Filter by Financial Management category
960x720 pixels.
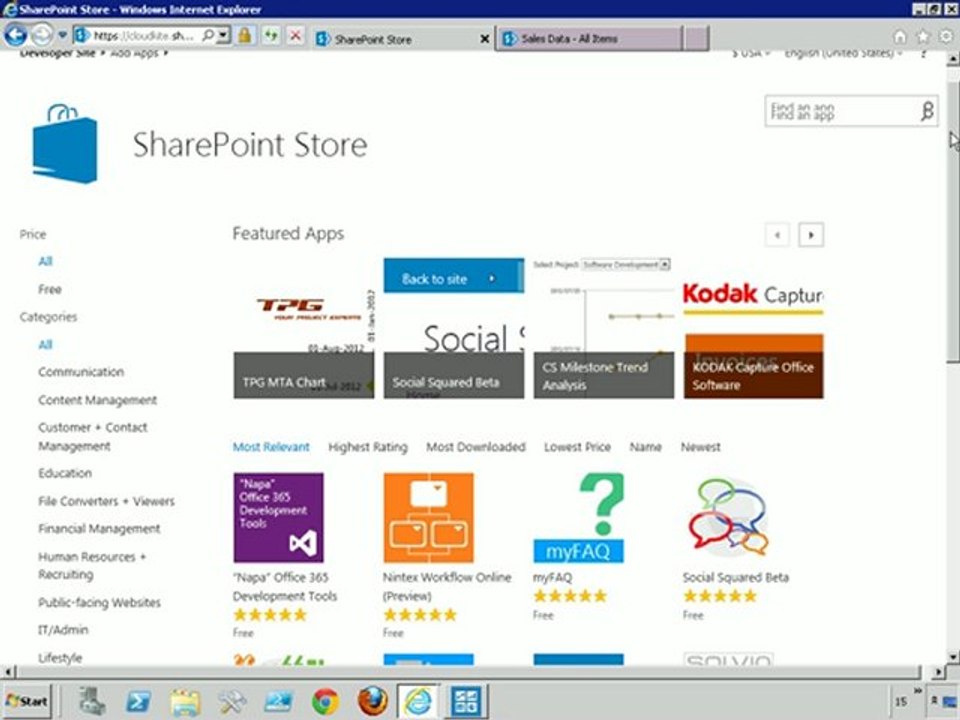pyautogui.click(x=99, y=529)
